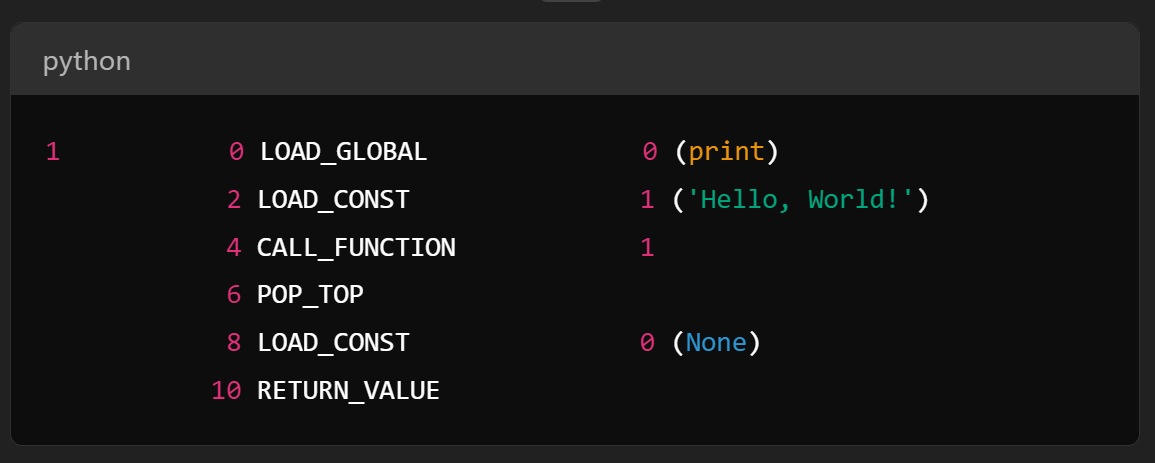Click byte offset 0 before LOAD_GLOBAL

[x=236, y=152]
